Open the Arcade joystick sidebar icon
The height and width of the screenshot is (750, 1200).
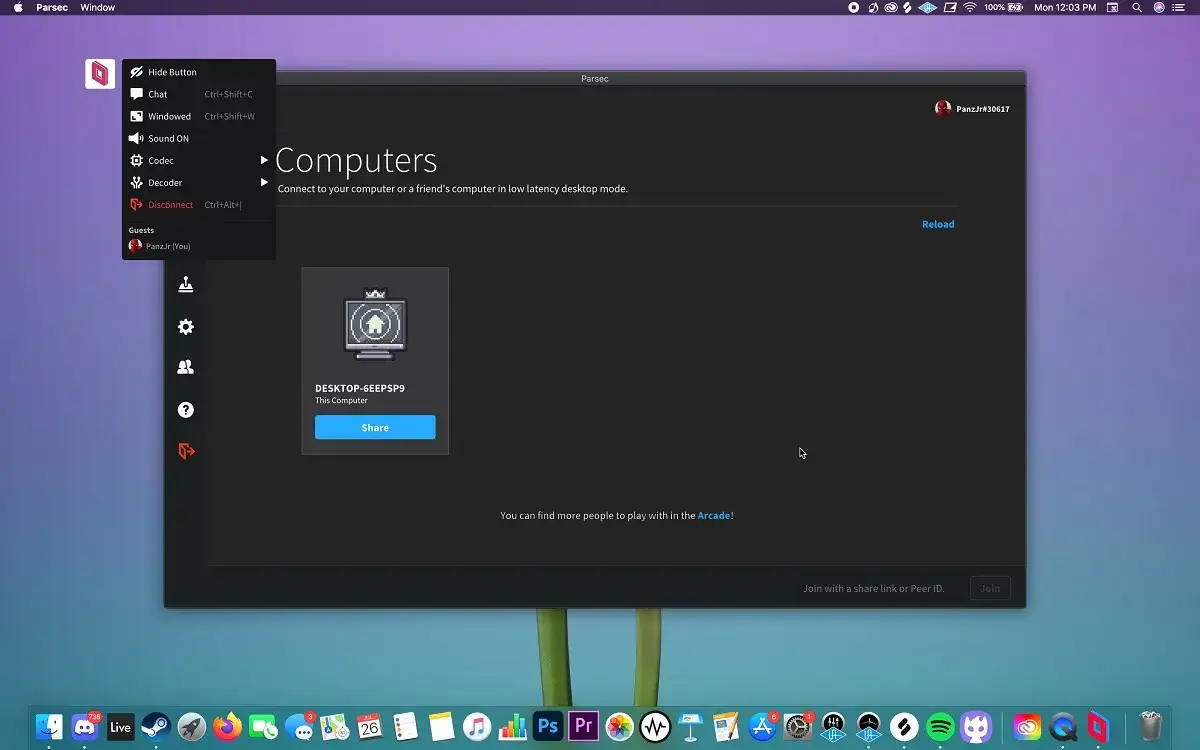pos(186,285)
